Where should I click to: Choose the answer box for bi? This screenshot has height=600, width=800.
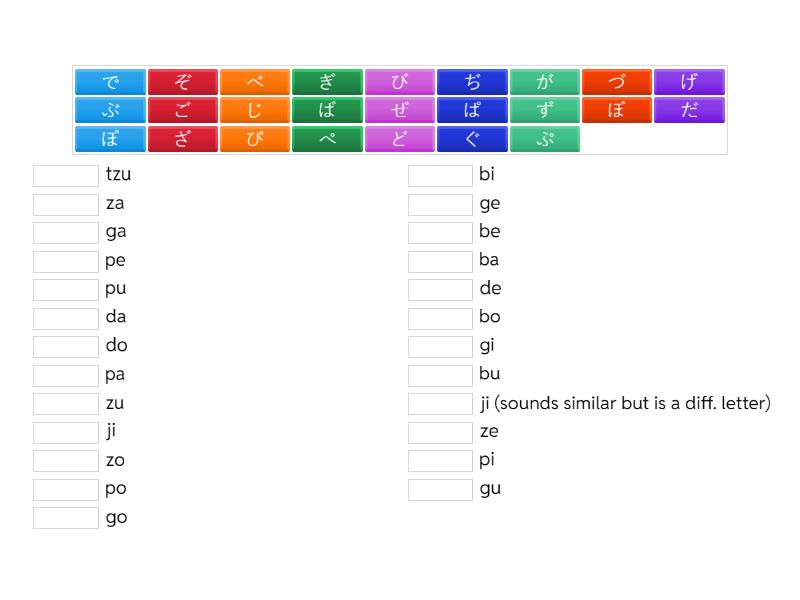click(440, 176)
